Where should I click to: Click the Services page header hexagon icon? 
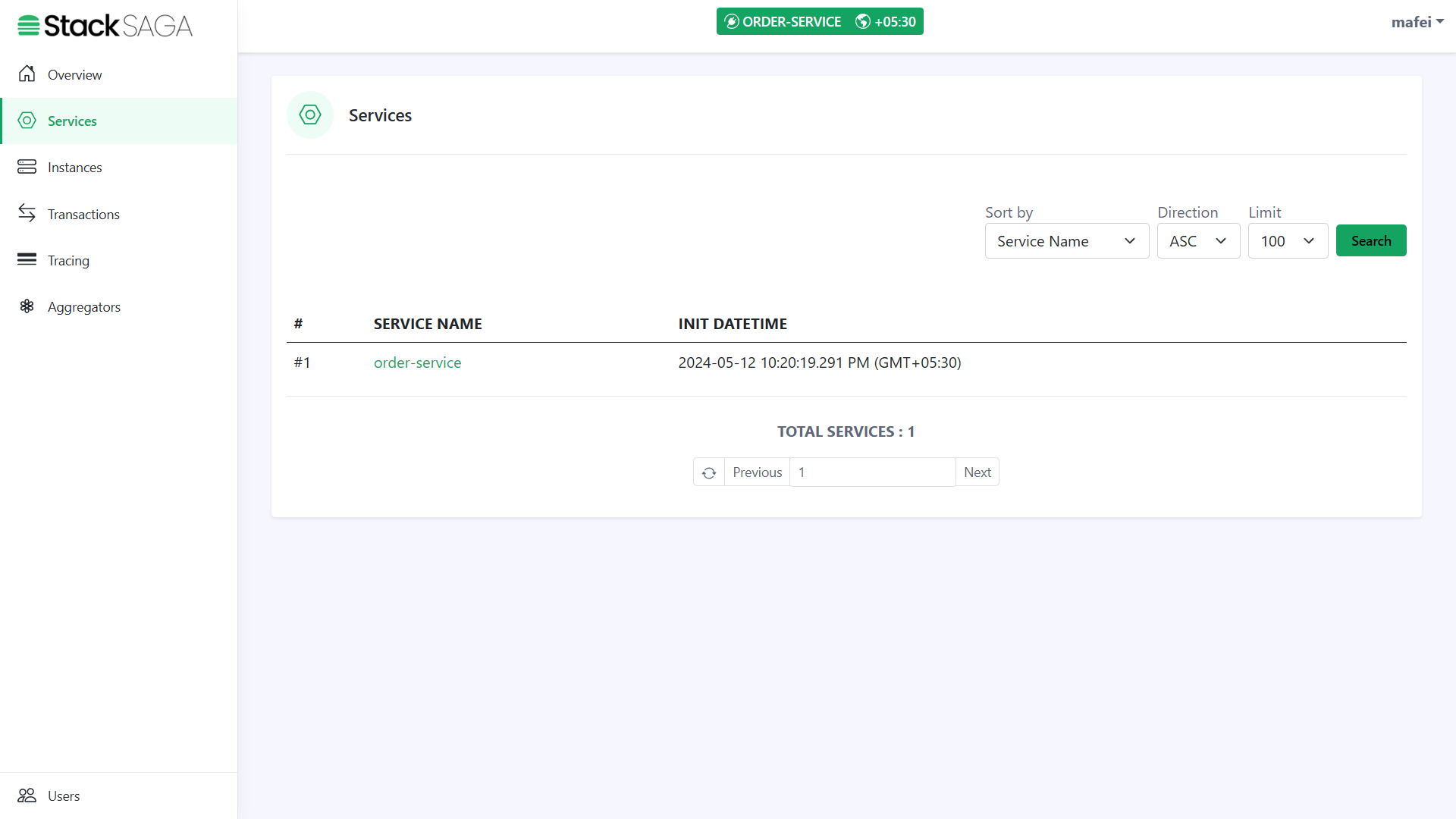[x=310, y=115]
